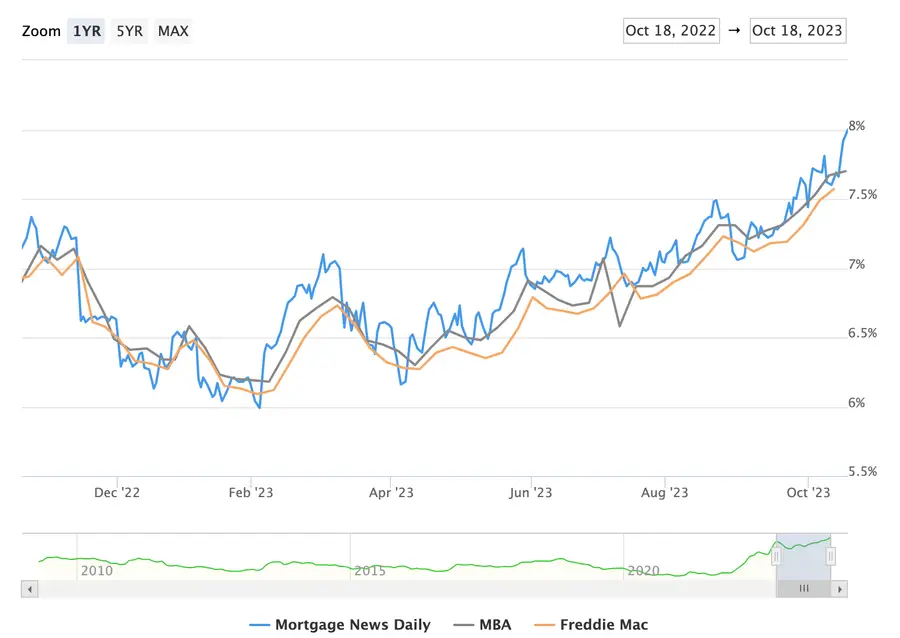The width and height of the screenshot is (900, 638).
Task: Set zoom range to MAX
Action: coord(173,31)
